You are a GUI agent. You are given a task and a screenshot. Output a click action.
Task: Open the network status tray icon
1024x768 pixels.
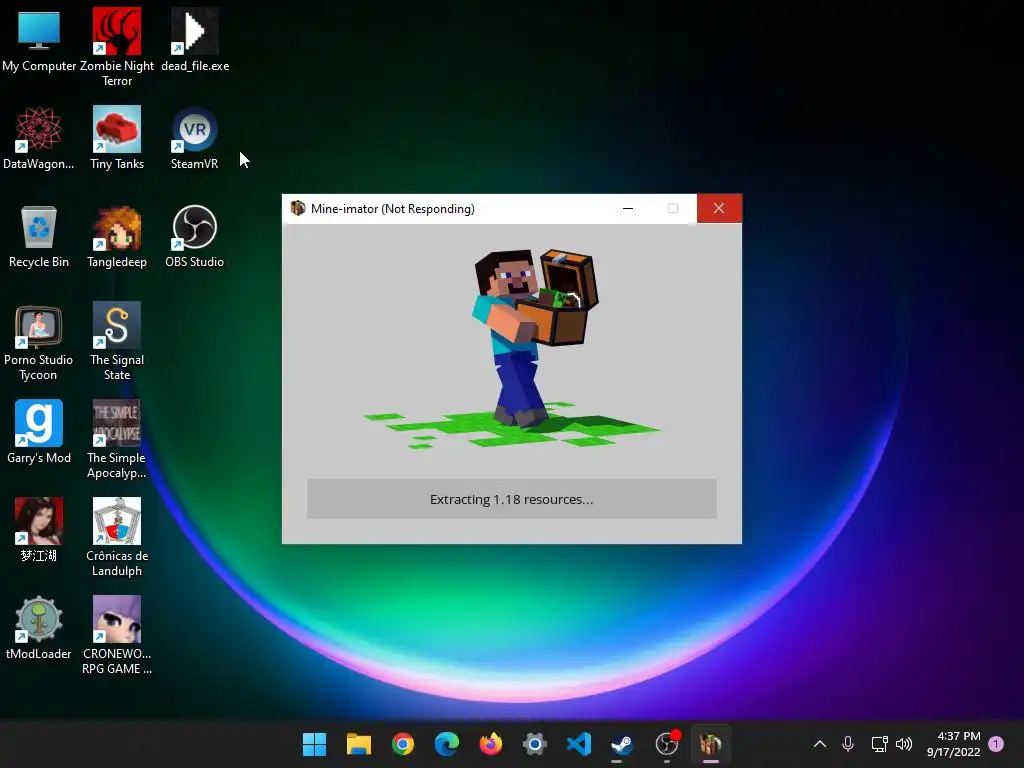pos(880,744)
